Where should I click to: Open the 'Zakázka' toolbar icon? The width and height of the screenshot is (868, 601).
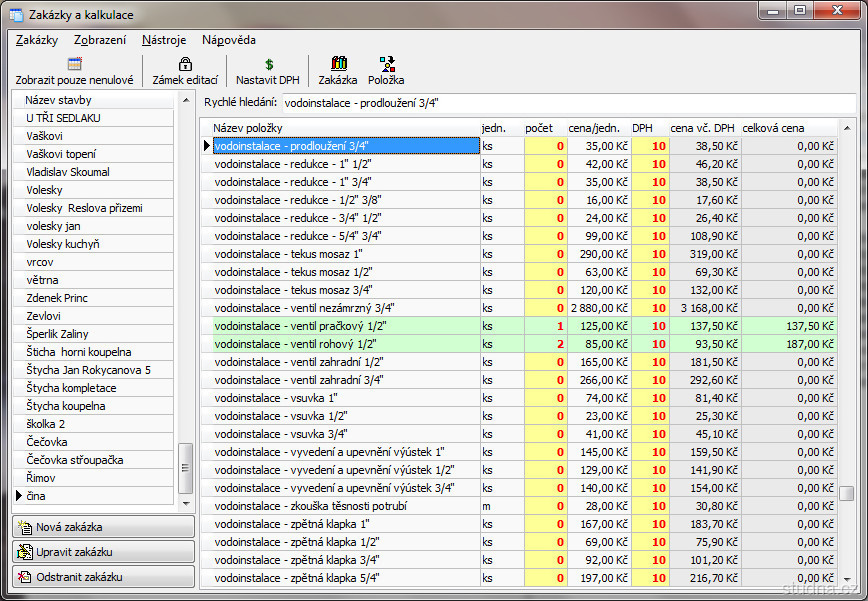click(x=338, y=64)
